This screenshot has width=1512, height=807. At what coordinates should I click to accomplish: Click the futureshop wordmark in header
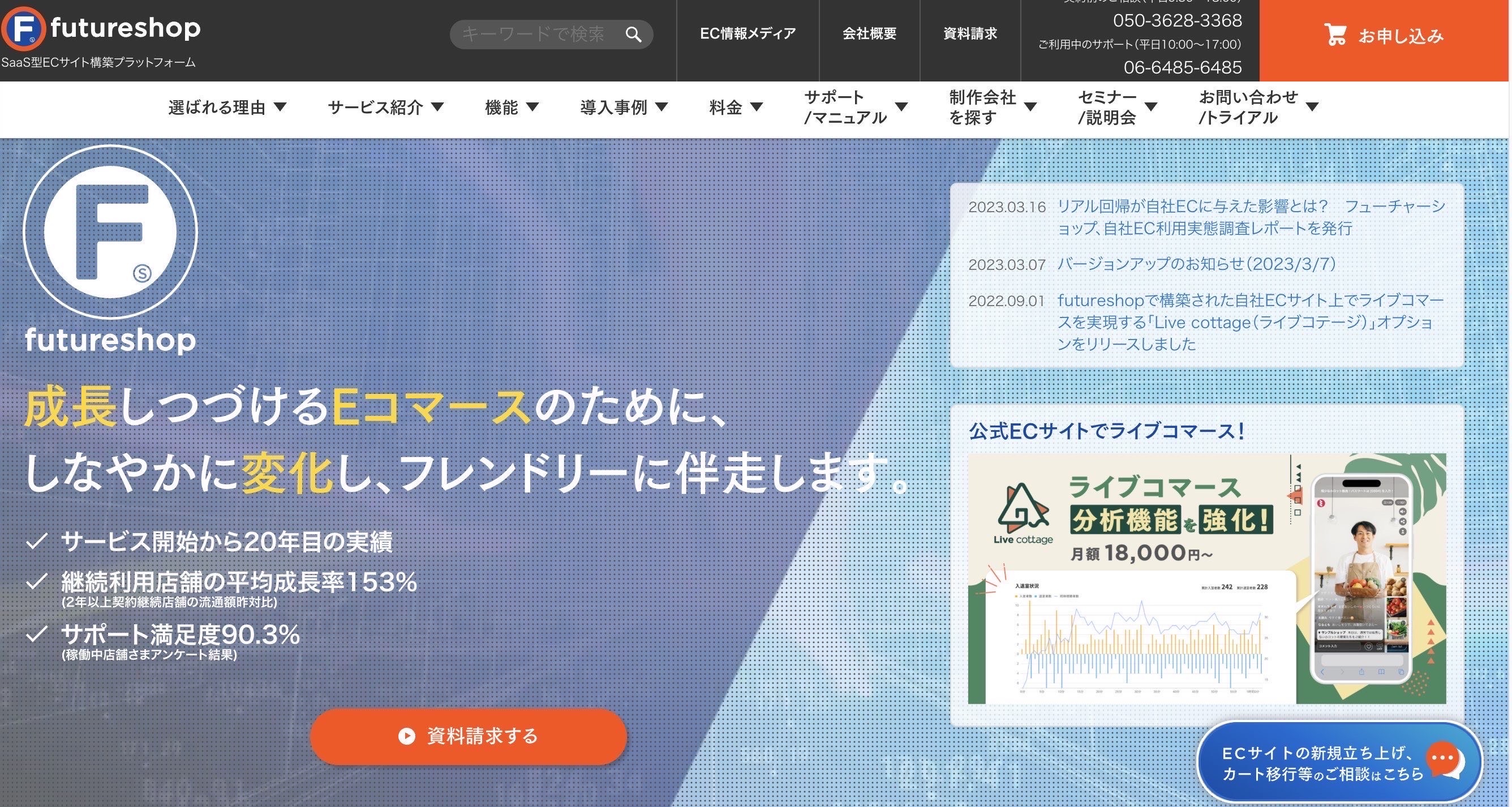coord(126,28)
